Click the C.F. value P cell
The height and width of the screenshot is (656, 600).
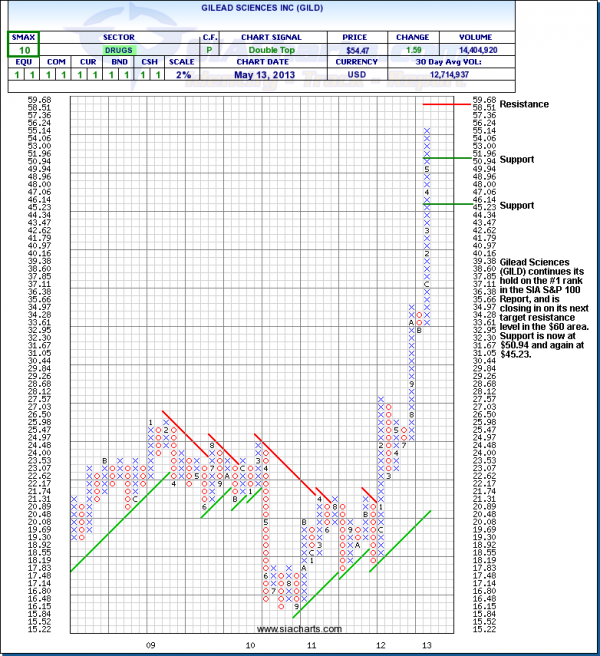pos(210,48)
